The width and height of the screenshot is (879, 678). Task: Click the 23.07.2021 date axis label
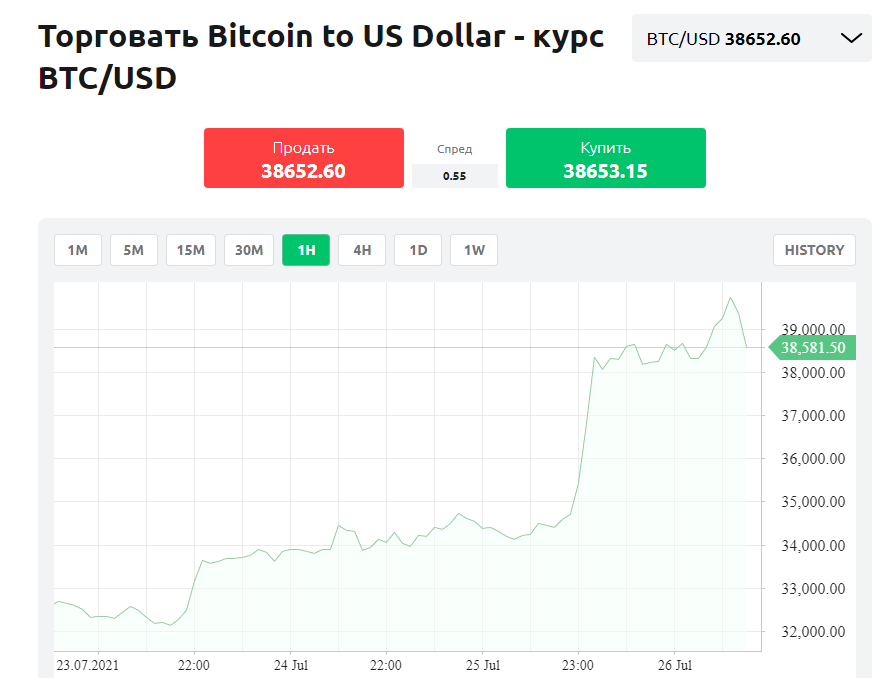[x=87, y=666]
